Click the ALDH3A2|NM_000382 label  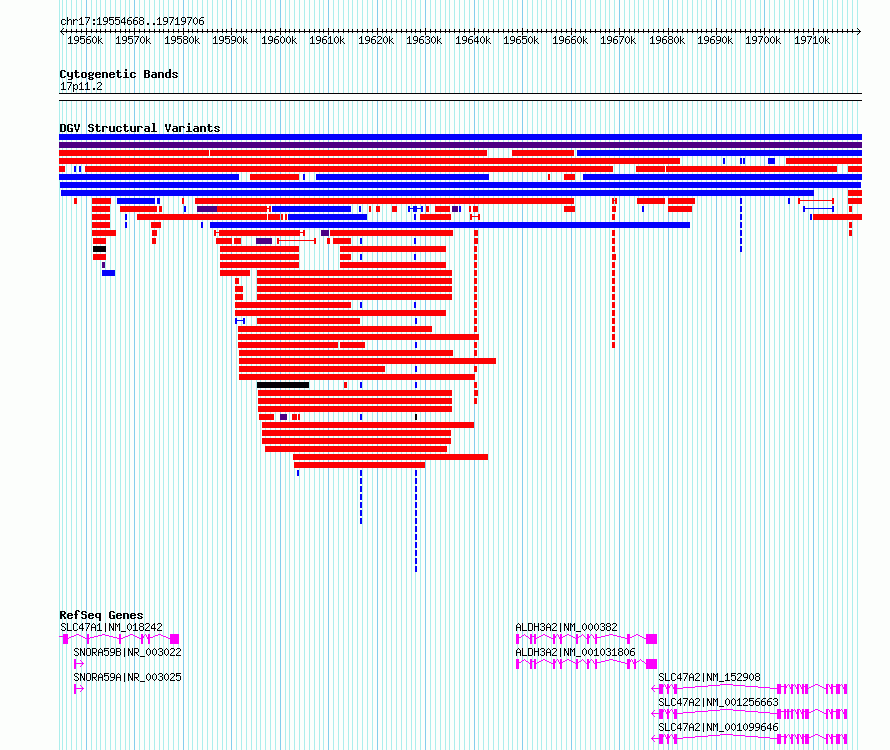click(x=566, y=627)
